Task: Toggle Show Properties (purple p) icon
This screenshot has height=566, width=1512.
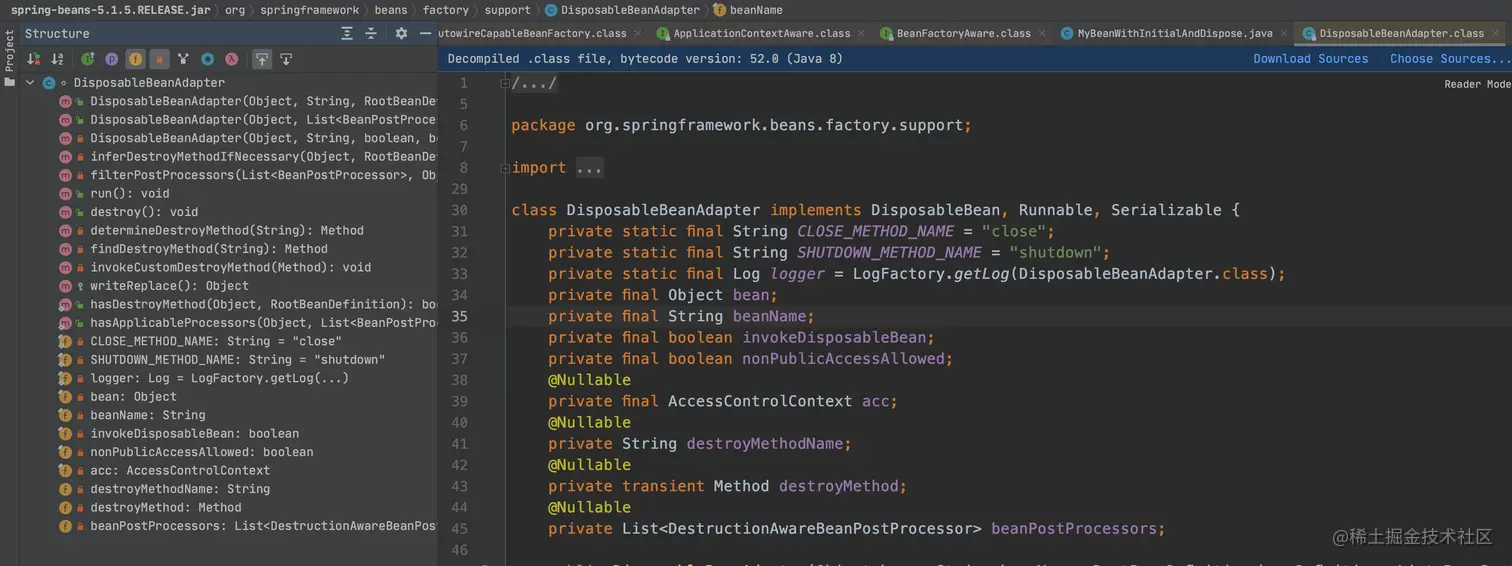Action: click(x=111, y=60)
